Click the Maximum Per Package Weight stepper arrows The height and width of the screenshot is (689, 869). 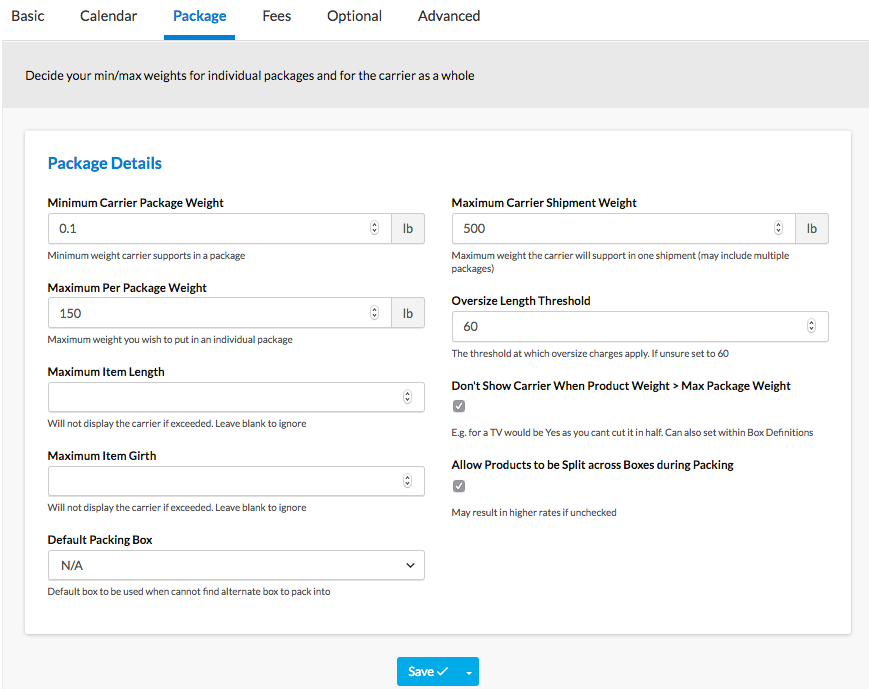pos(374,313)
